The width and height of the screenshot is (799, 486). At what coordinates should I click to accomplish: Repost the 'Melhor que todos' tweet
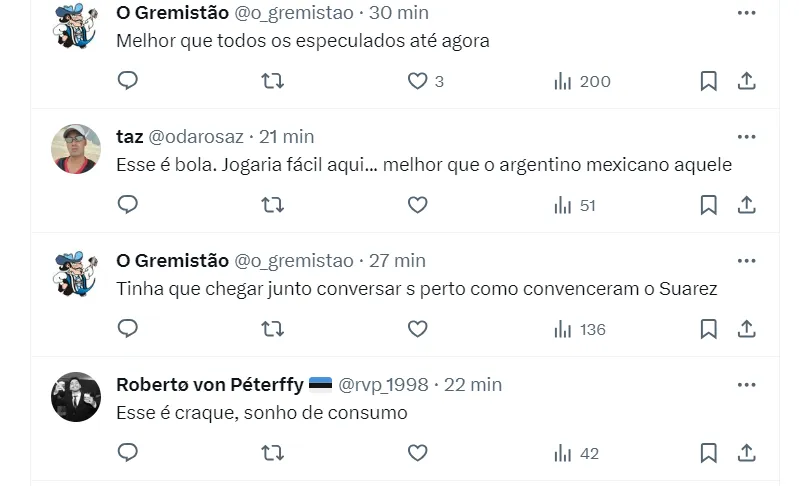(272, 81)
